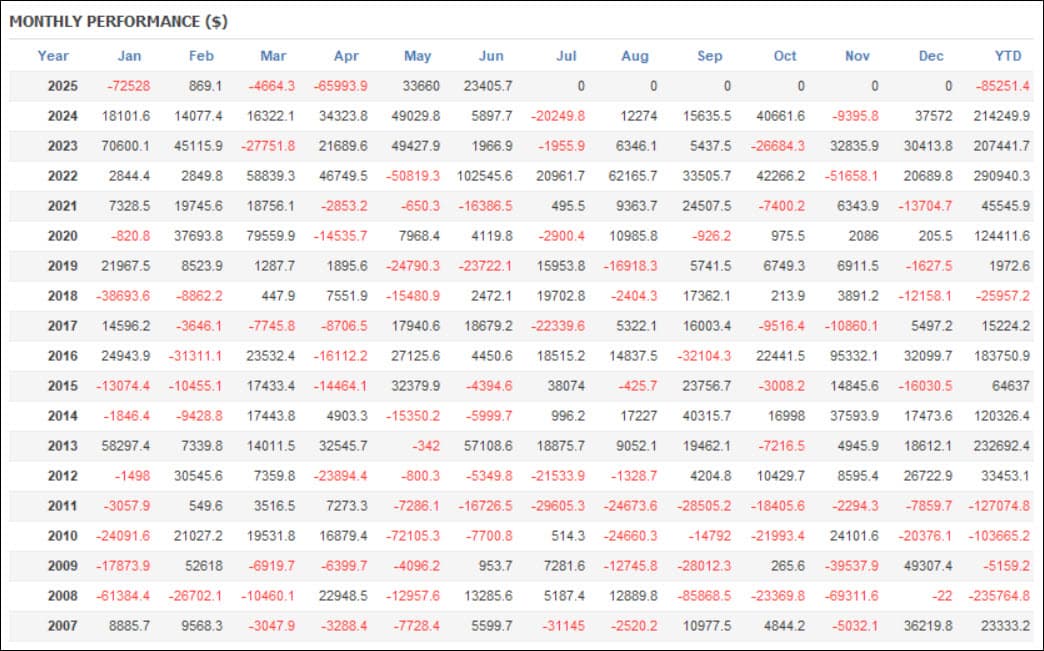This screenshot has width=1044, height=651.
Task: Select the 2018 year row label
Action: (63, 296)
